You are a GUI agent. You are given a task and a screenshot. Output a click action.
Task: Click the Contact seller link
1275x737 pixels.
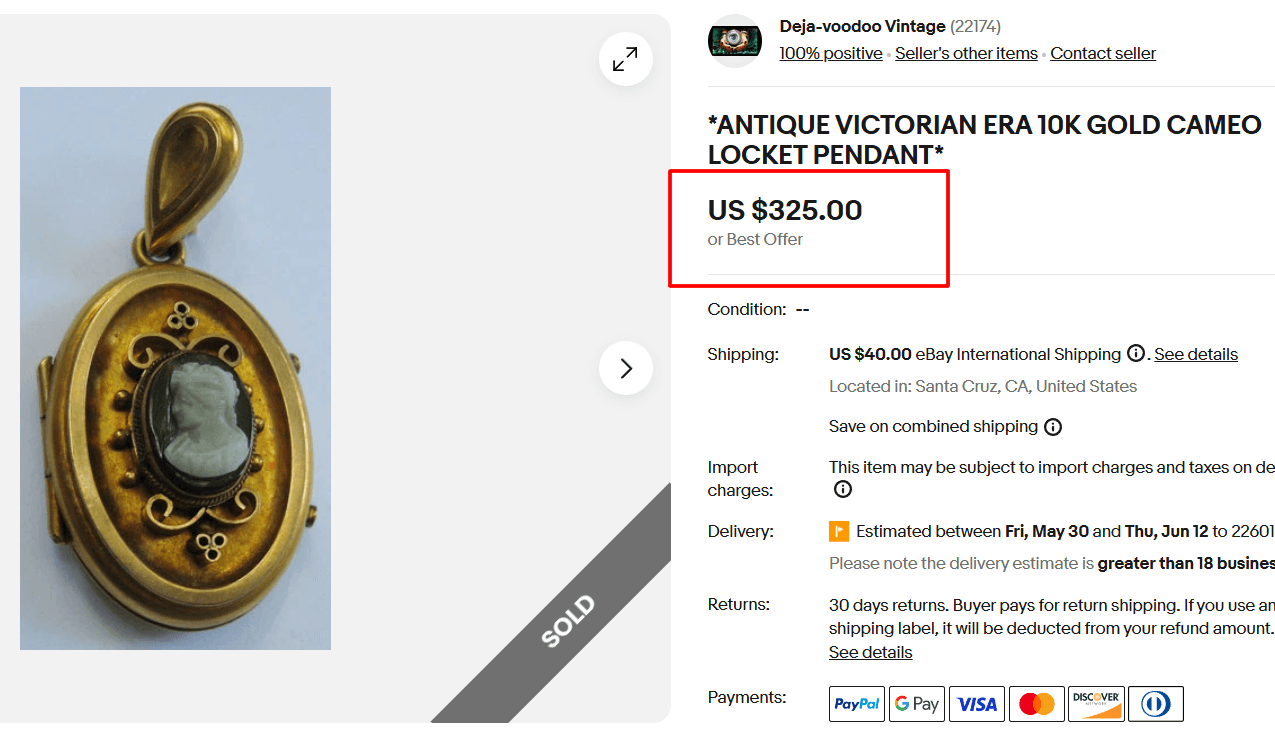[1103, 54]
